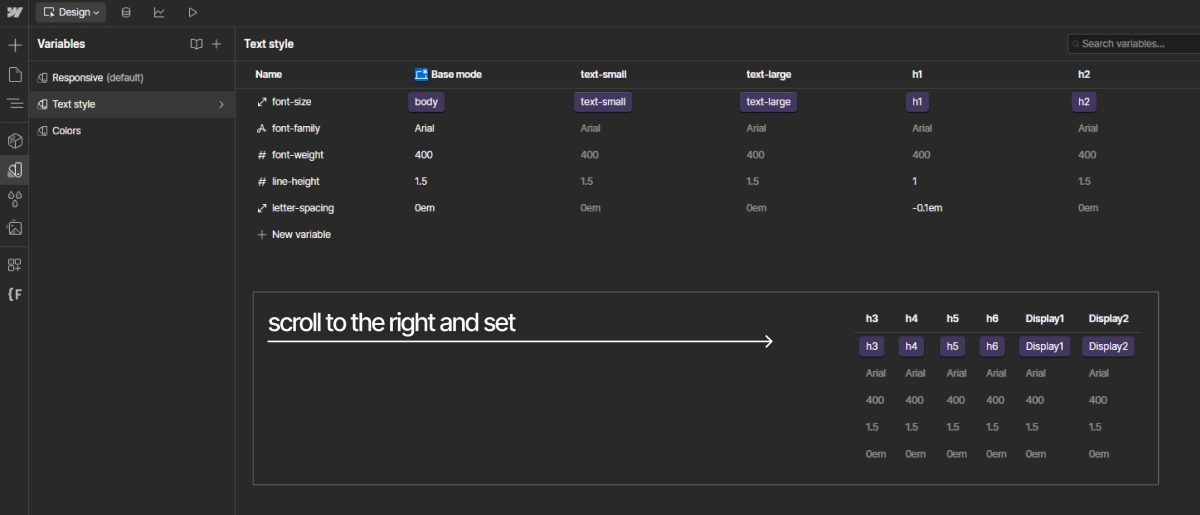Open the Assets image icon
This screenshot has height=515, width=1200.
tap(15, 228)
